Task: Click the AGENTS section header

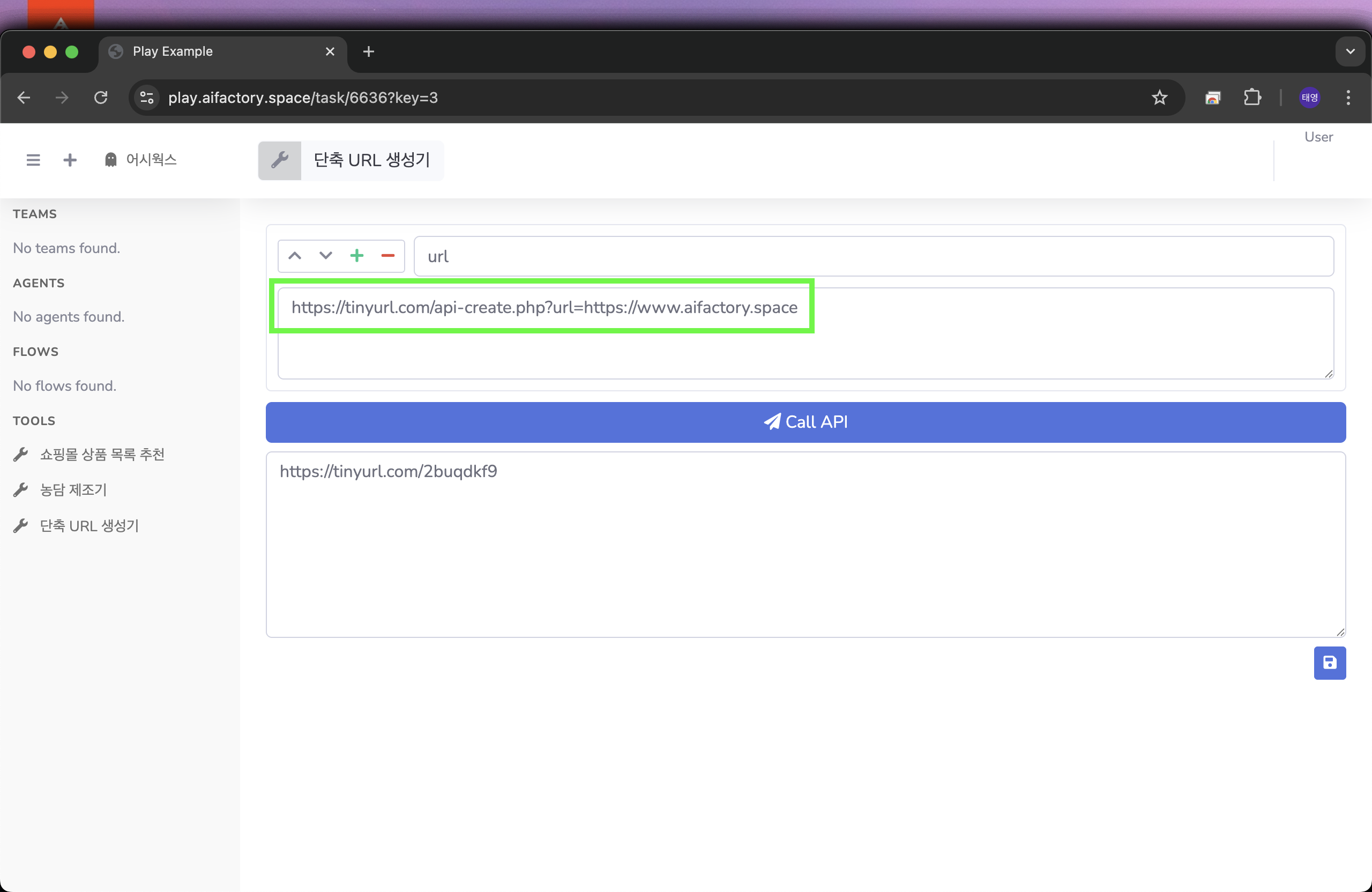Action: [39, 283]
